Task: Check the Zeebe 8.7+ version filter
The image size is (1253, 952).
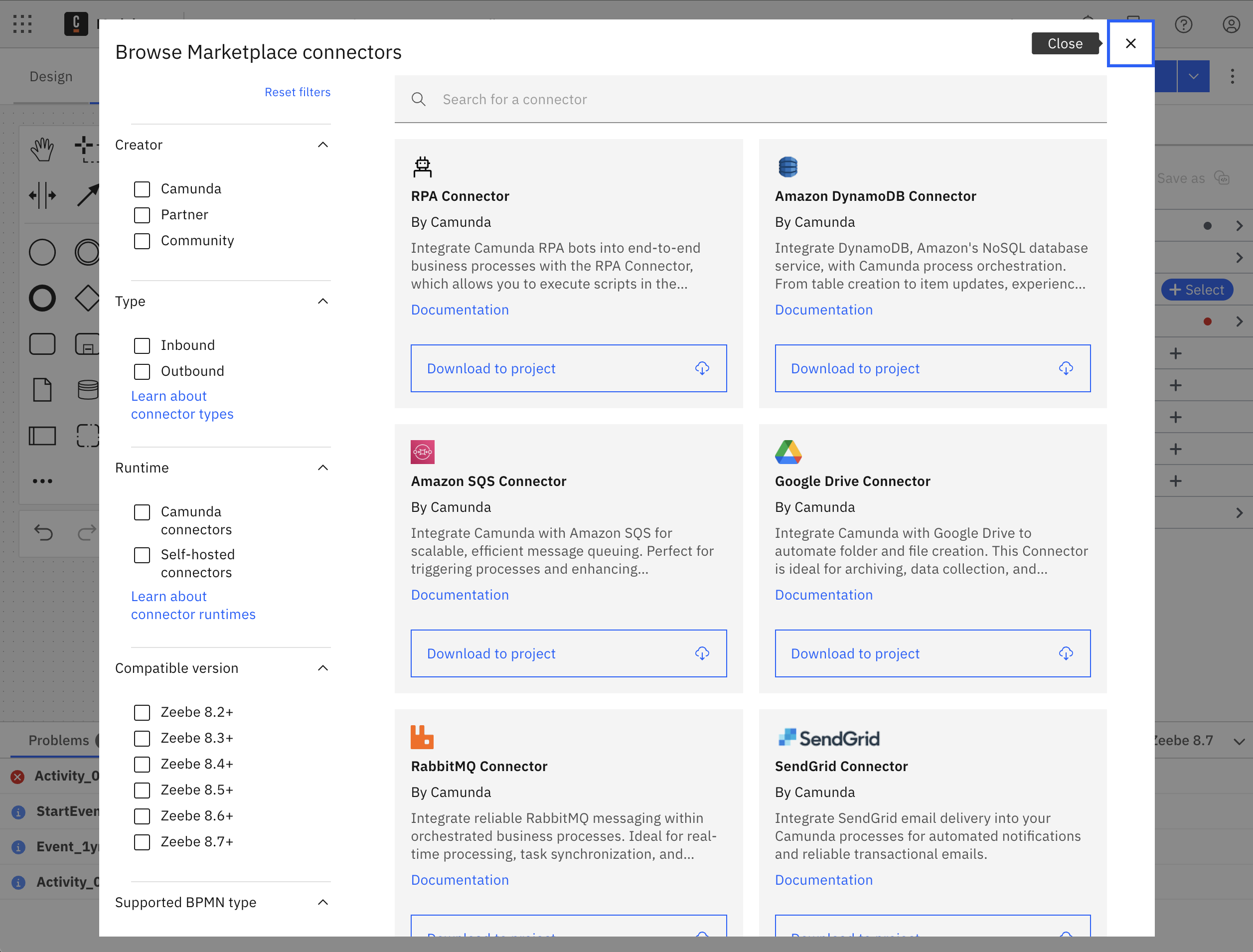Action: click(142, 843)
